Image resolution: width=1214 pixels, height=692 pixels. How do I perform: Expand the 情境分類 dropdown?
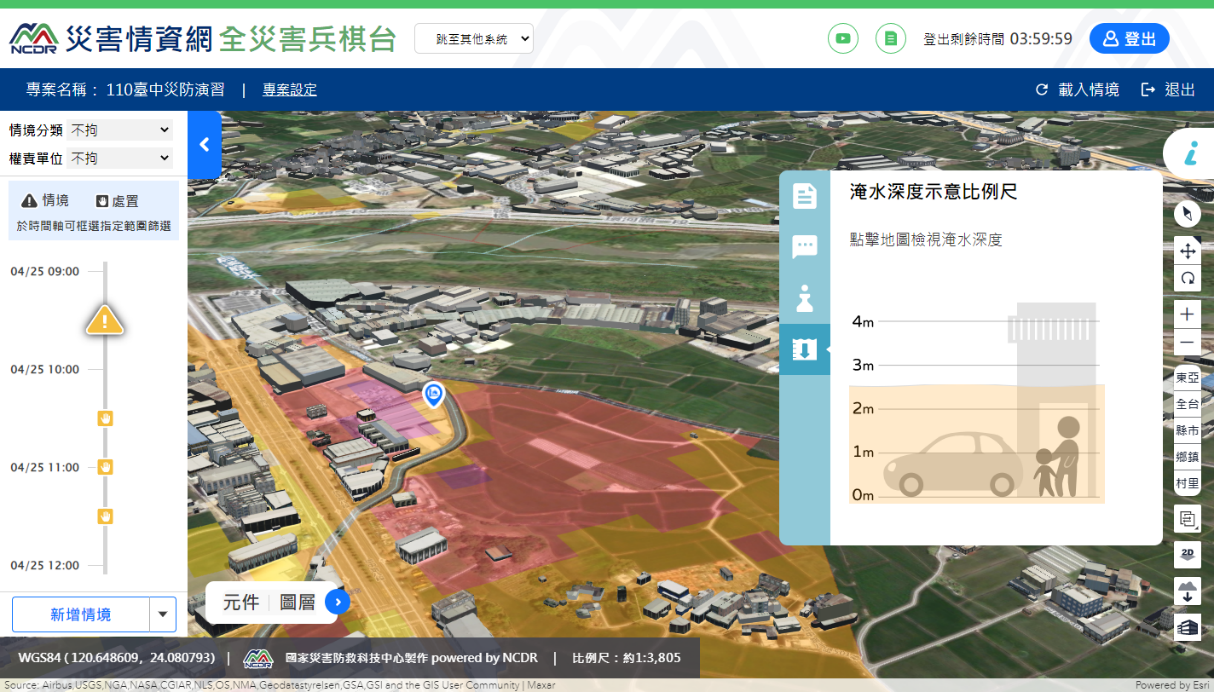120,130
